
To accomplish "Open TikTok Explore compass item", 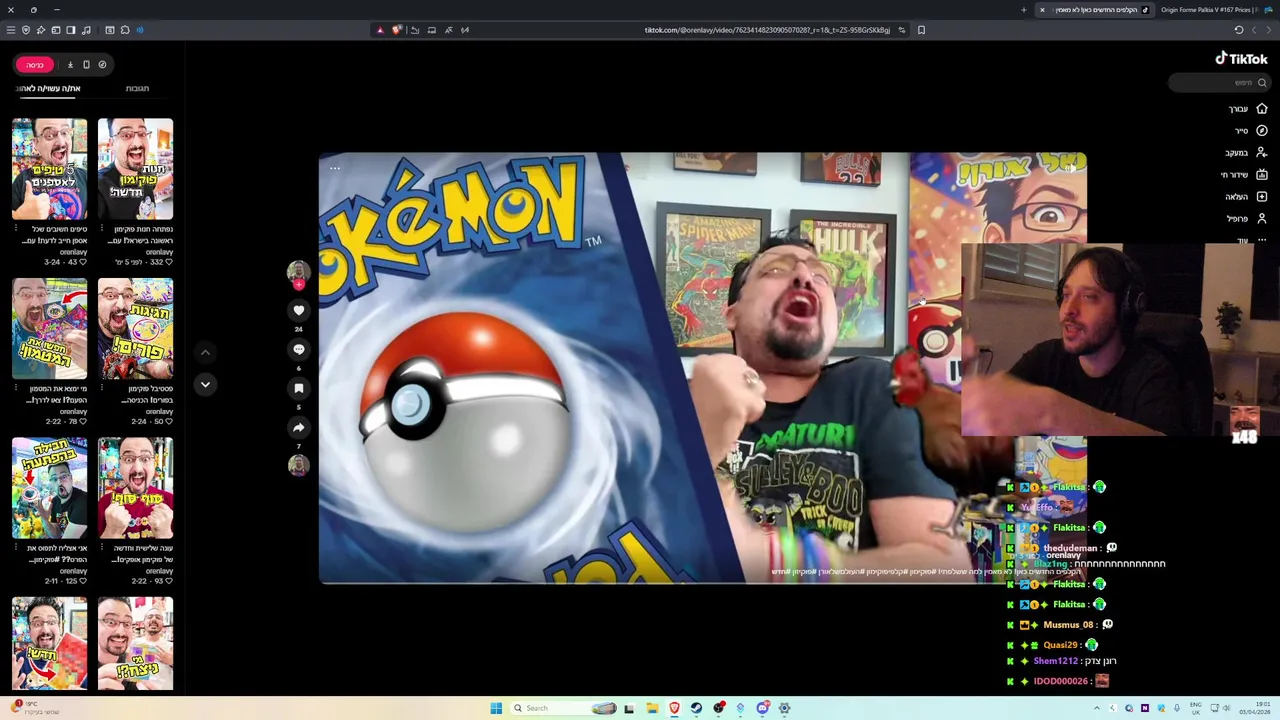I will coord(1250,131).
